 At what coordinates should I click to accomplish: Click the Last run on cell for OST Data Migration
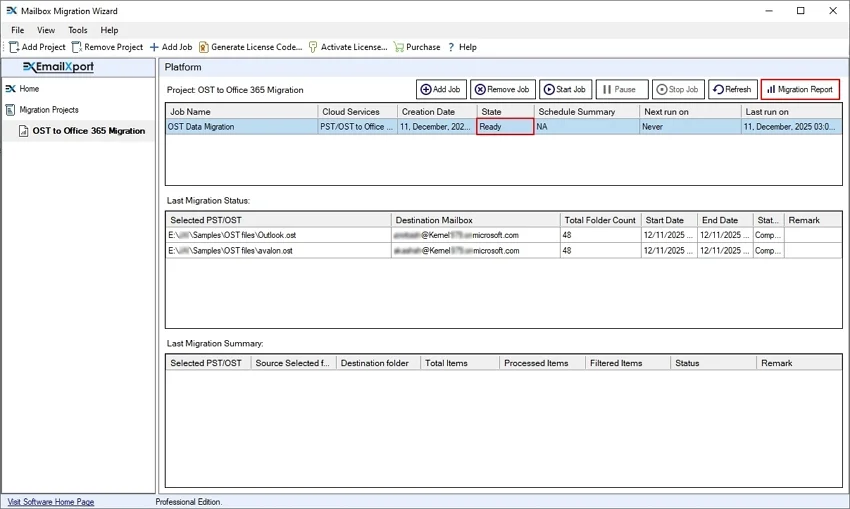coord(791,127)
